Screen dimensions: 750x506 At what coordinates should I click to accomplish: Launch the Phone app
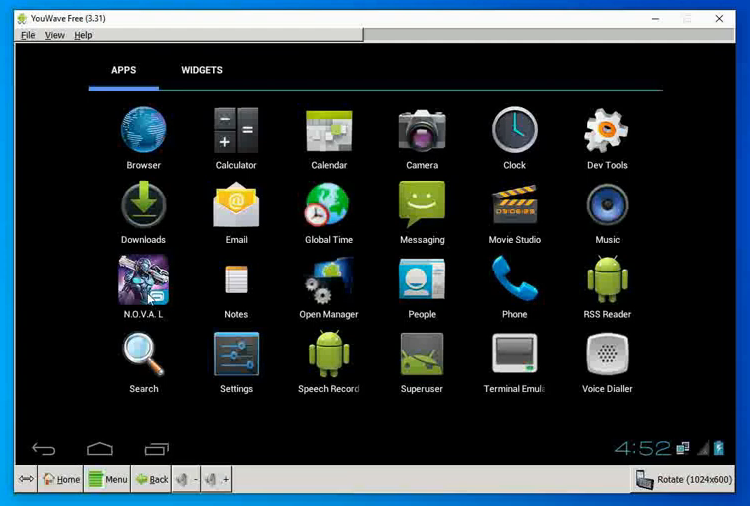515,278
